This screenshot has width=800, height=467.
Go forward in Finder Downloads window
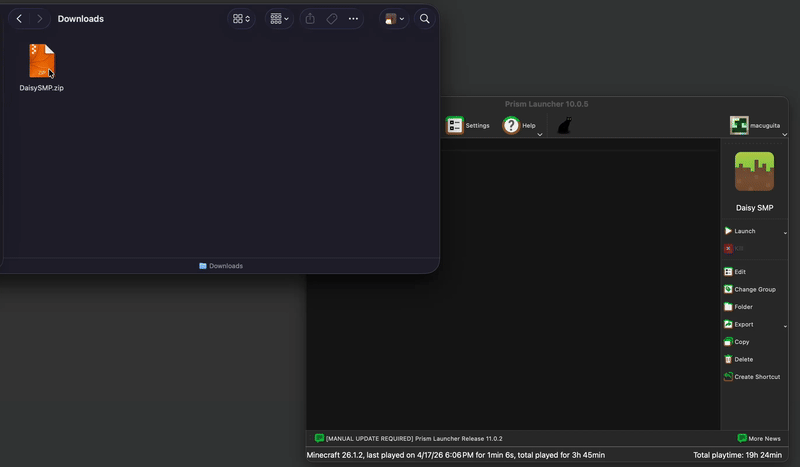[x=39, y=19]
